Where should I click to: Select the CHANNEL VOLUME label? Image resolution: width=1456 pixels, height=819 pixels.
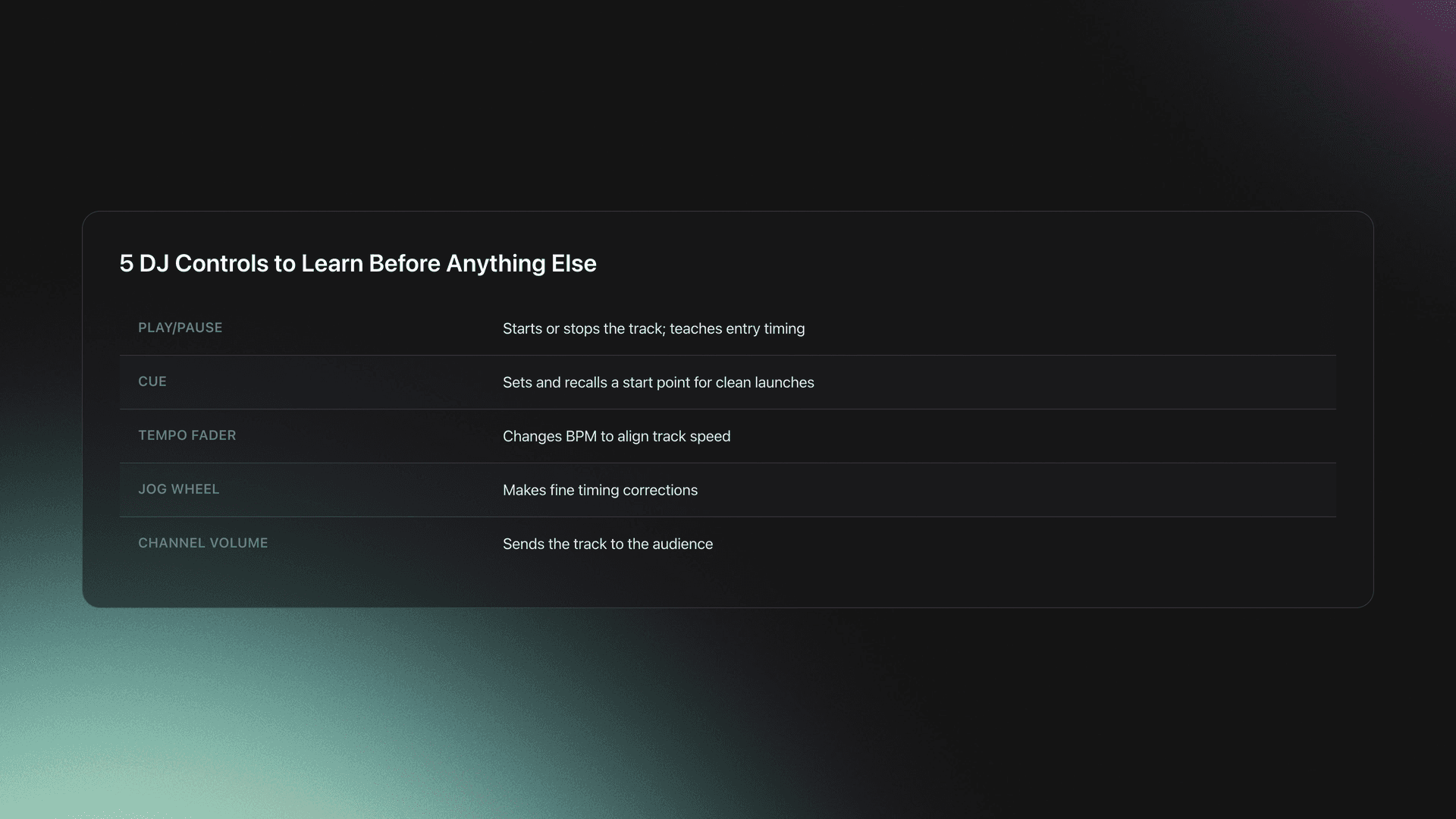click(x=202, y=543)
